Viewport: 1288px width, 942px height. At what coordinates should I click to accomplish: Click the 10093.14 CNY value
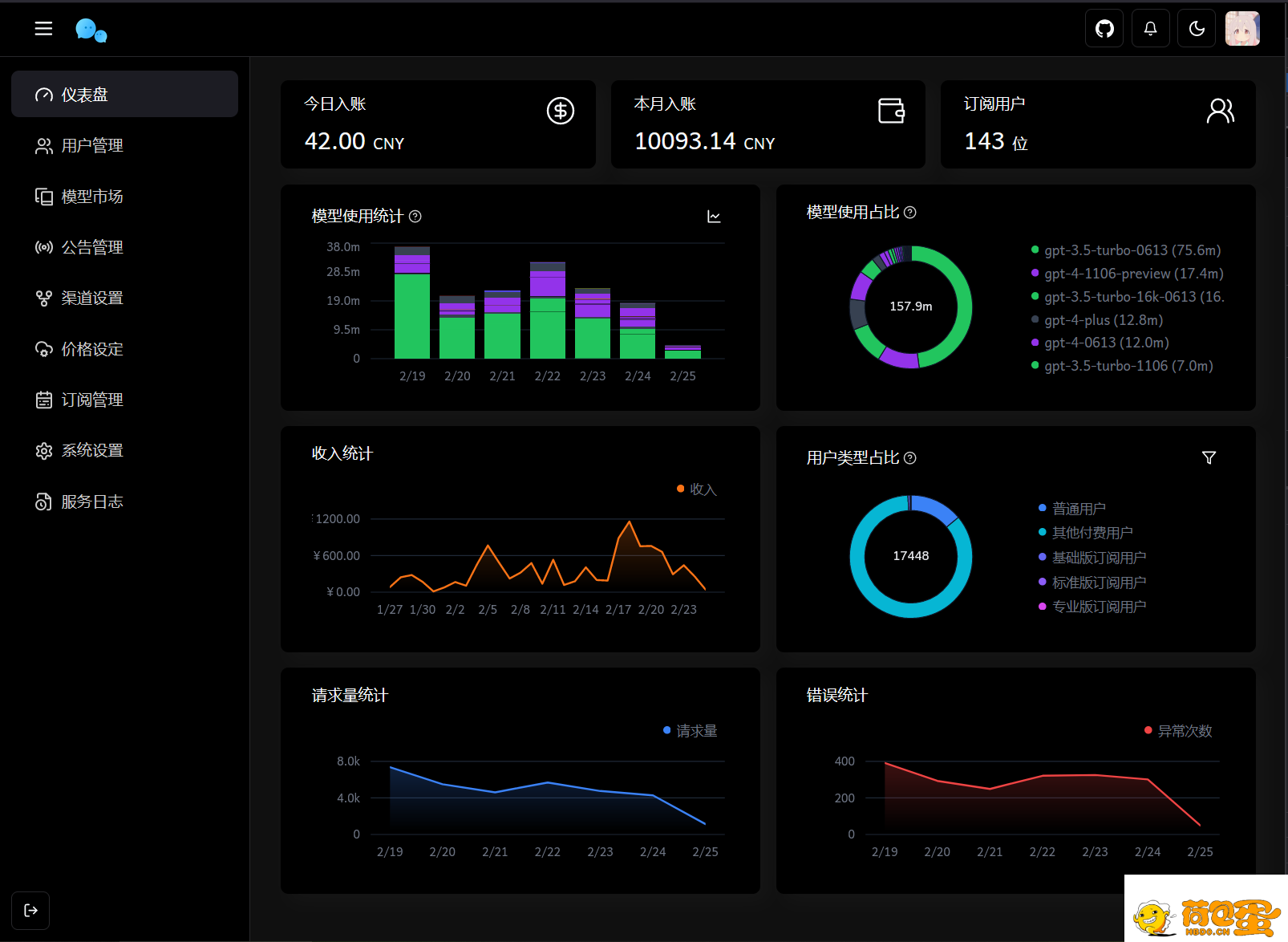[705, 142]
